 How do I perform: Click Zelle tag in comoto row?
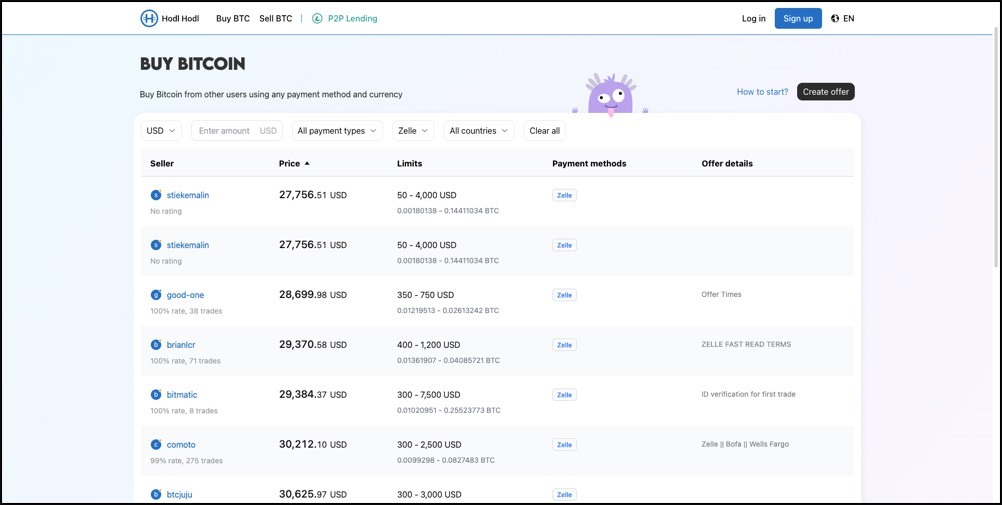[x=564, y=444]
